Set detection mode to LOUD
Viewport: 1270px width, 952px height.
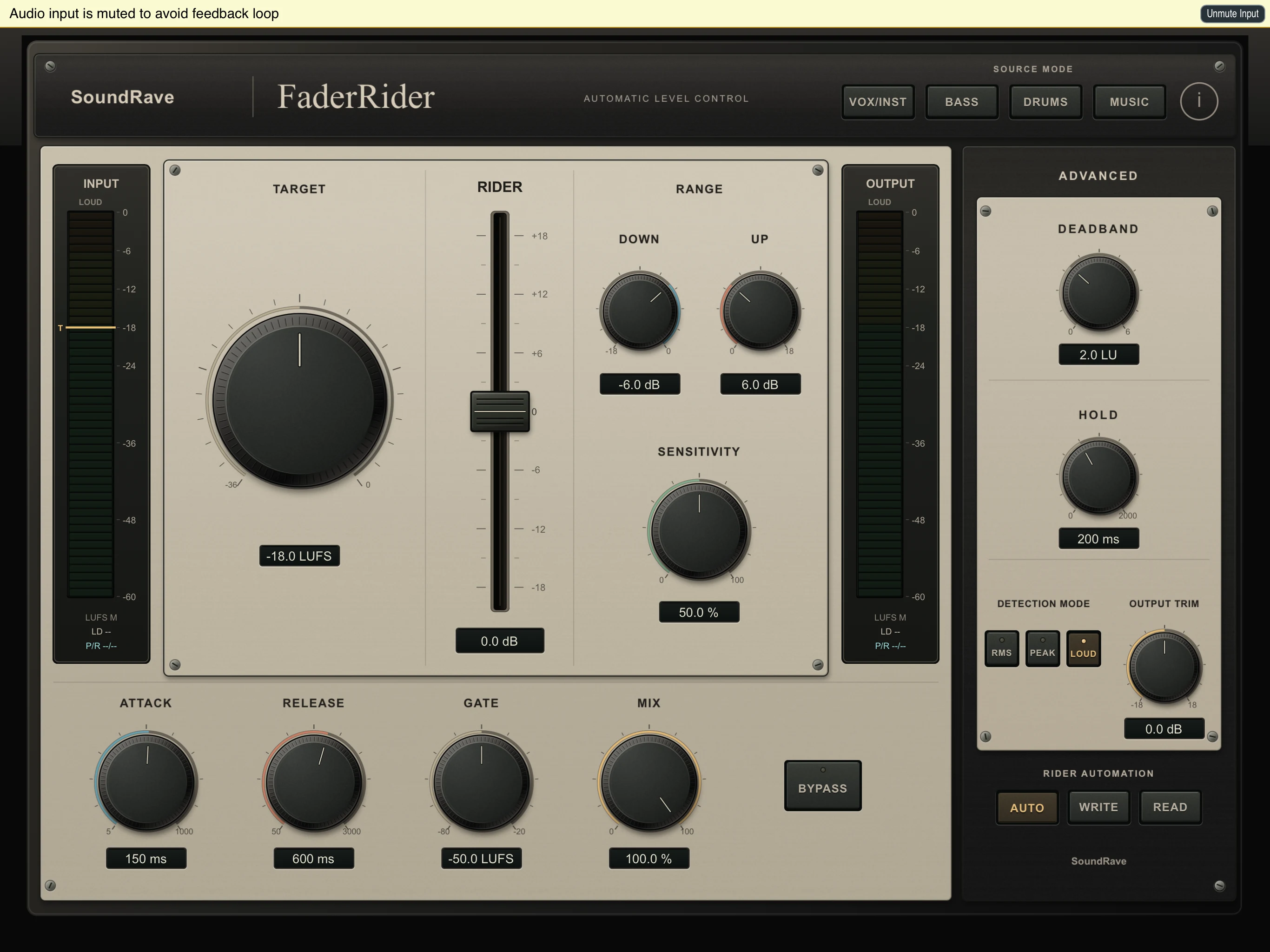click(x=1083, y=648)
